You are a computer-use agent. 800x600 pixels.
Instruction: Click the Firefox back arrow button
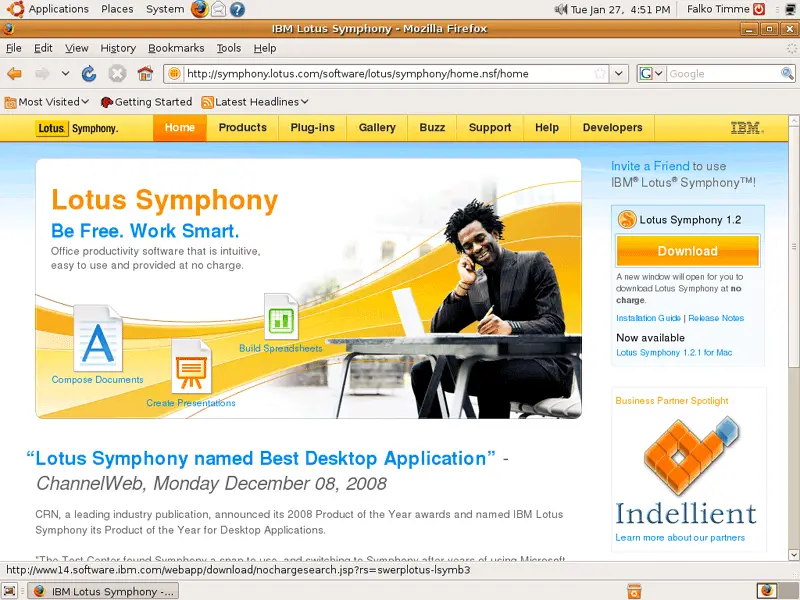click(14, 74)
